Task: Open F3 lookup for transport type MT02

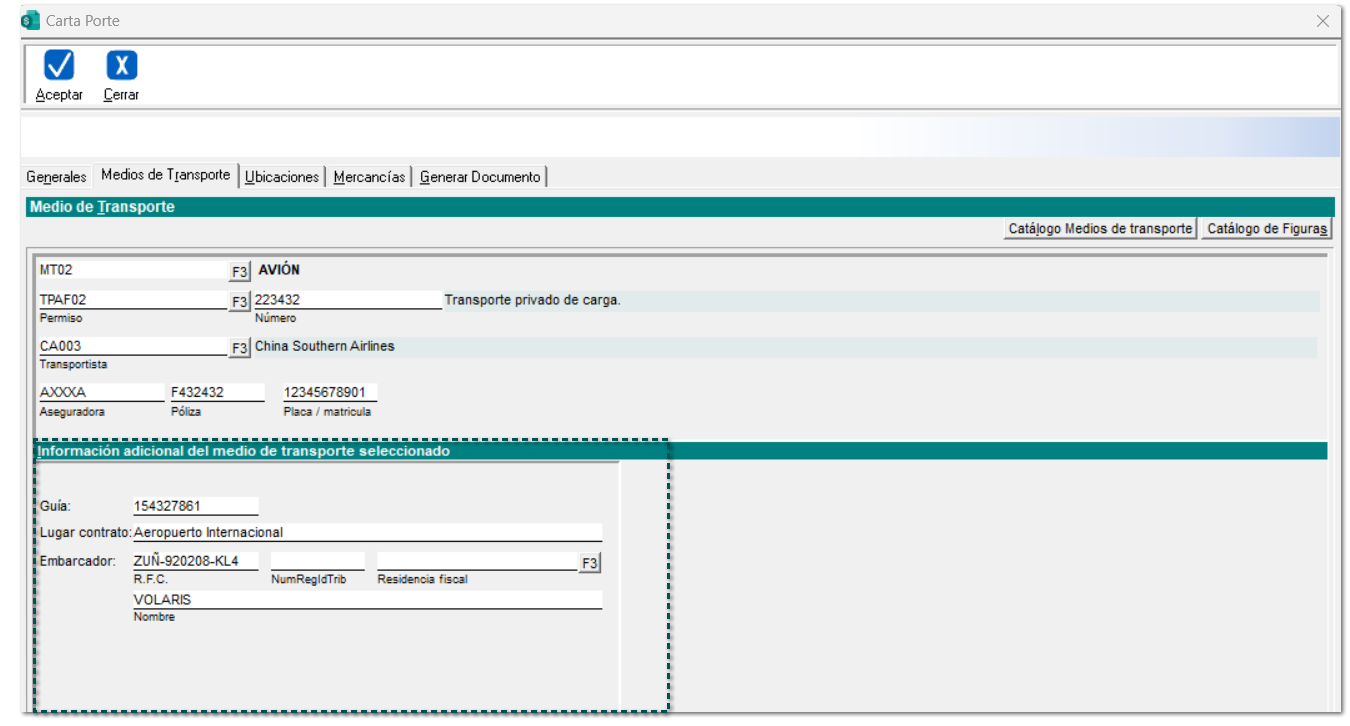Action: 239,271
